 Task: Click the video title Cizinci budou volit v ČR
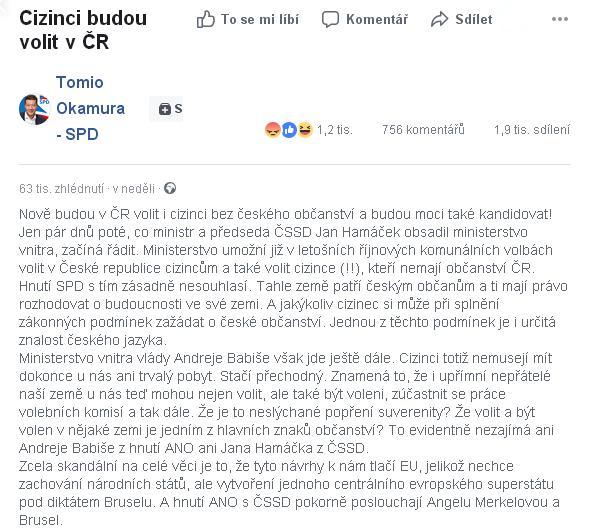click(83, 30)
